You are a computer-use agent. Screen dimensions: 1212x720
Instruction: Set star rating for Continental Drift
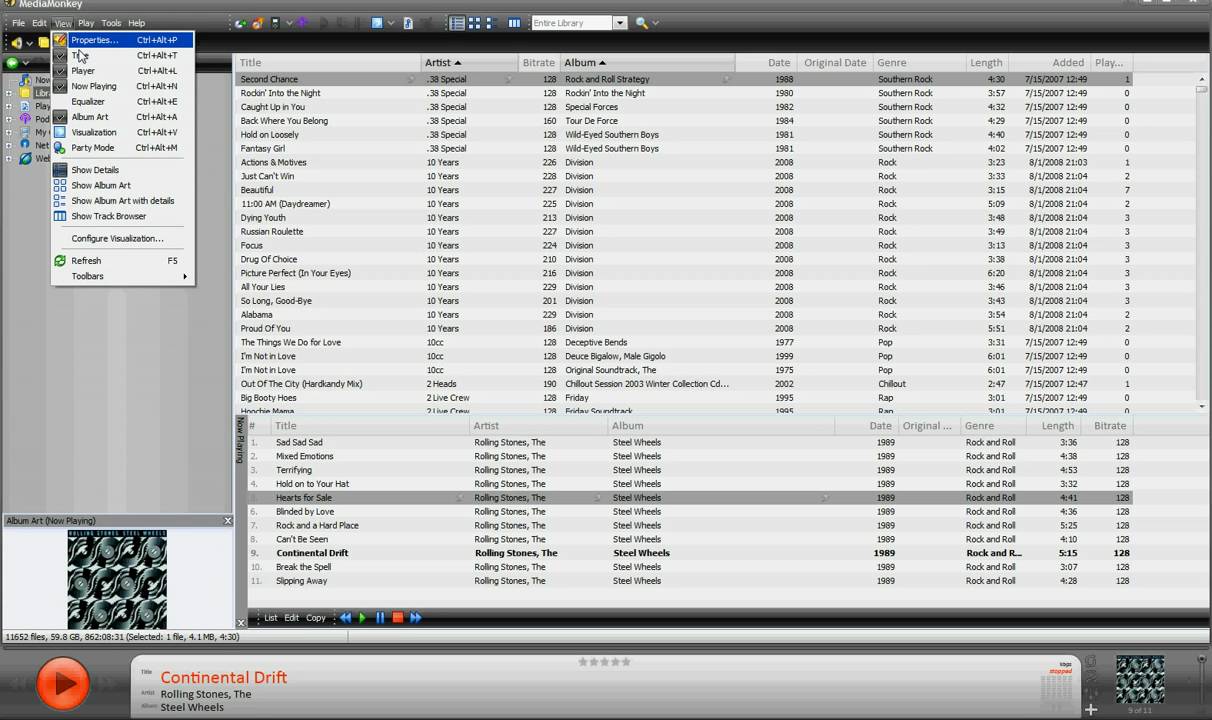pos(605,662)
